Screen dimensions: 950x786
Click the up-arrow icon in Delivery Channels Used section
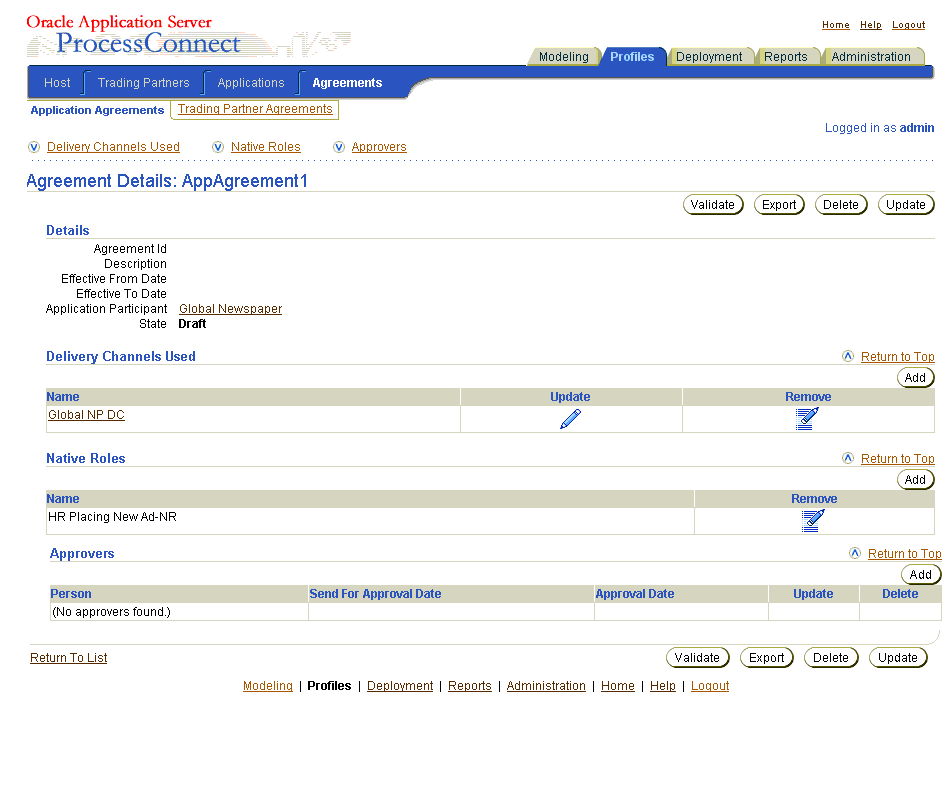(x=848, y=356)
